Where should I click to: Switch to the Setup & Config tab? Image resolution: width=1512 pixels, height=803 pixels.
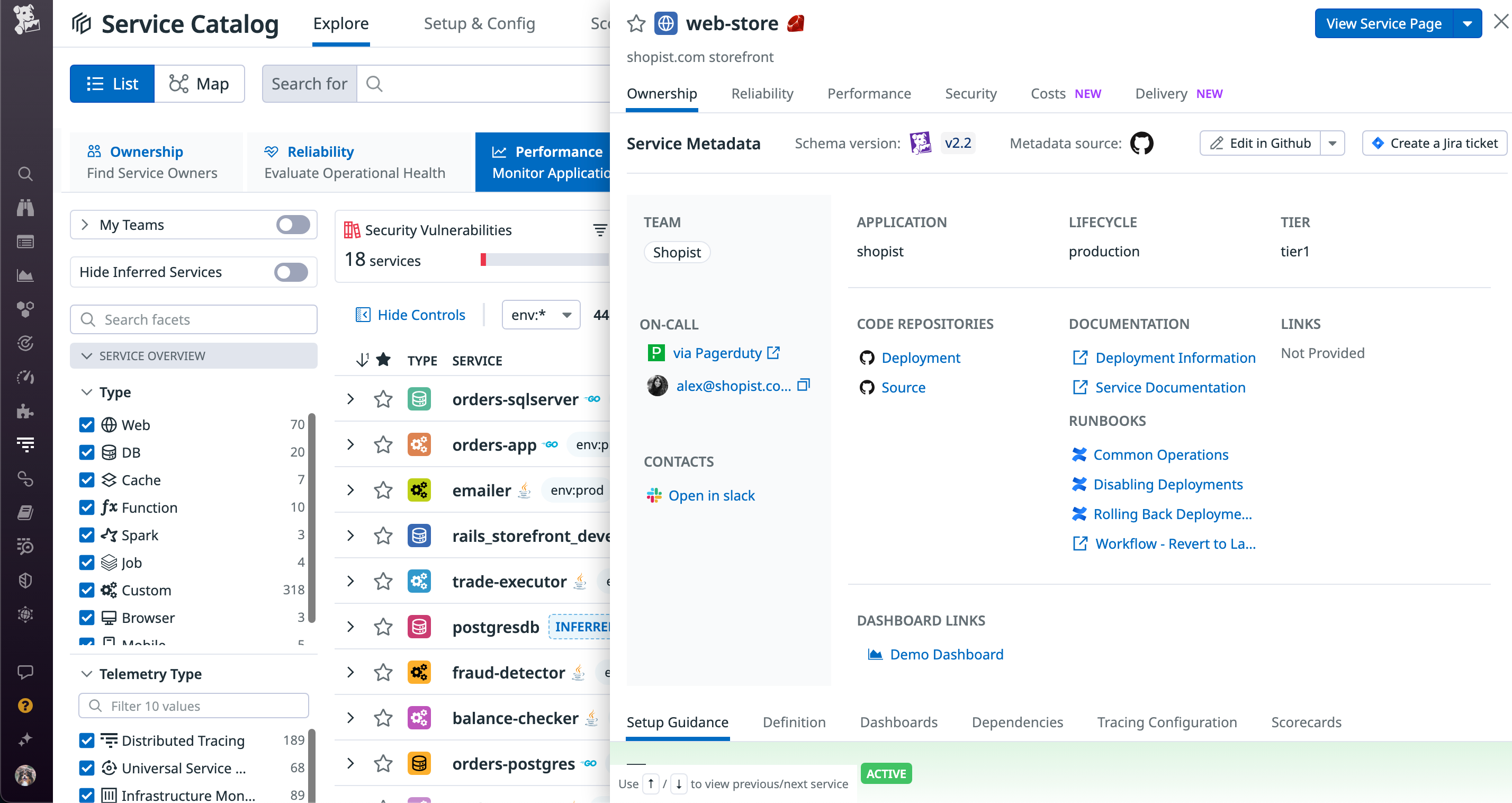[480, 23]
